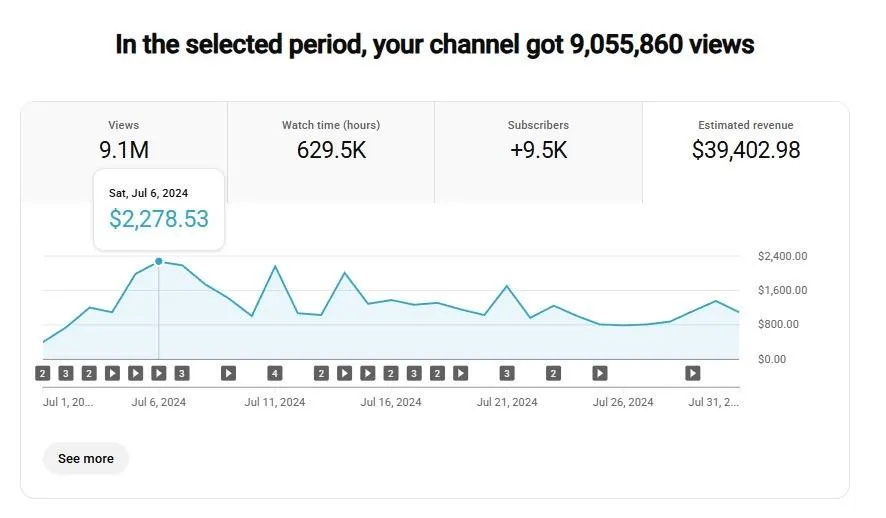Viewport: 886px width, 518px height.
Task: Open the Watch time (hours) tab
Action: click(331, 141)
